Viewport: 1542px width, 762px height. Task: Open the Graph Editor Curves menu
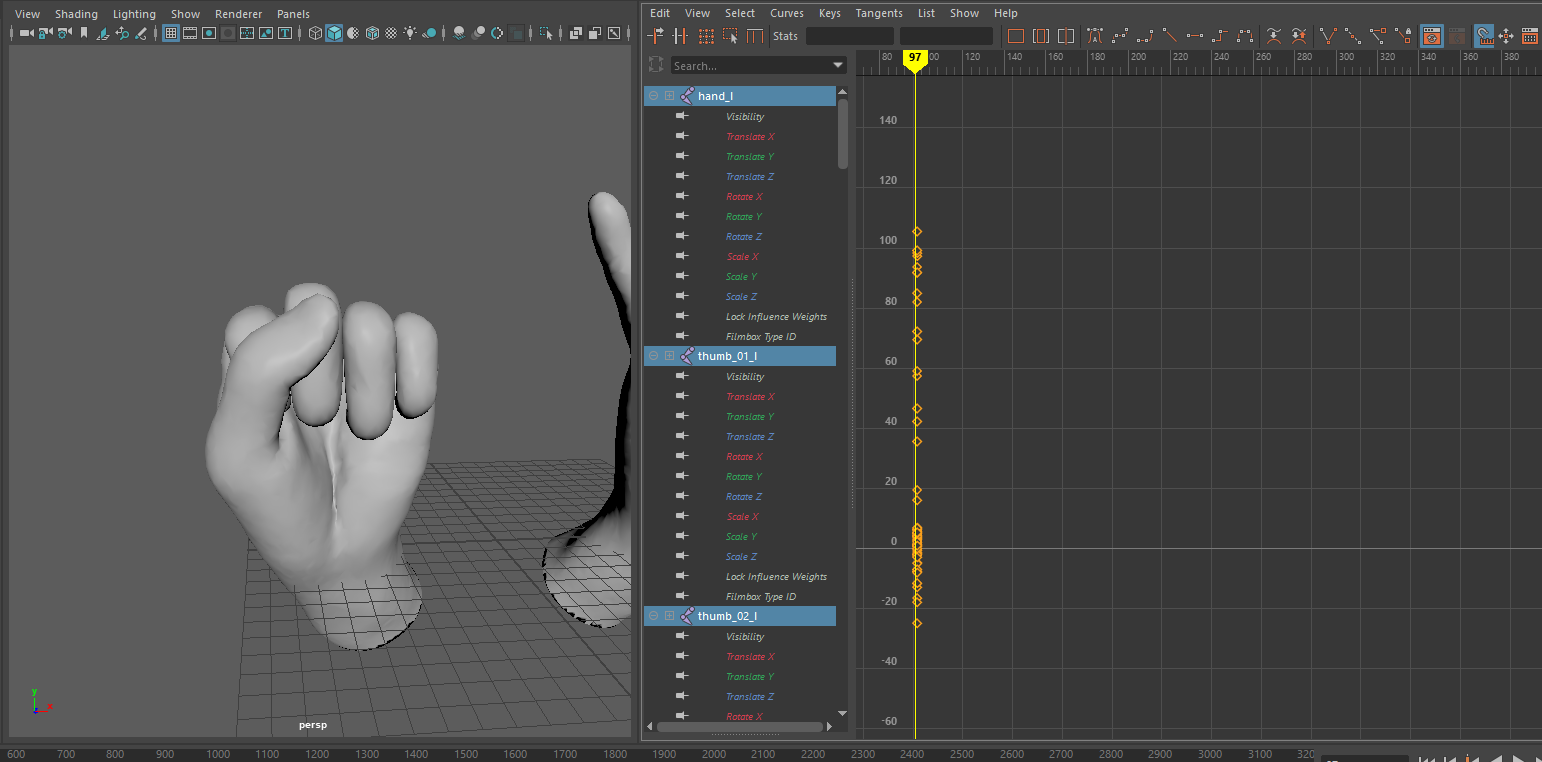tap(786, 13)
